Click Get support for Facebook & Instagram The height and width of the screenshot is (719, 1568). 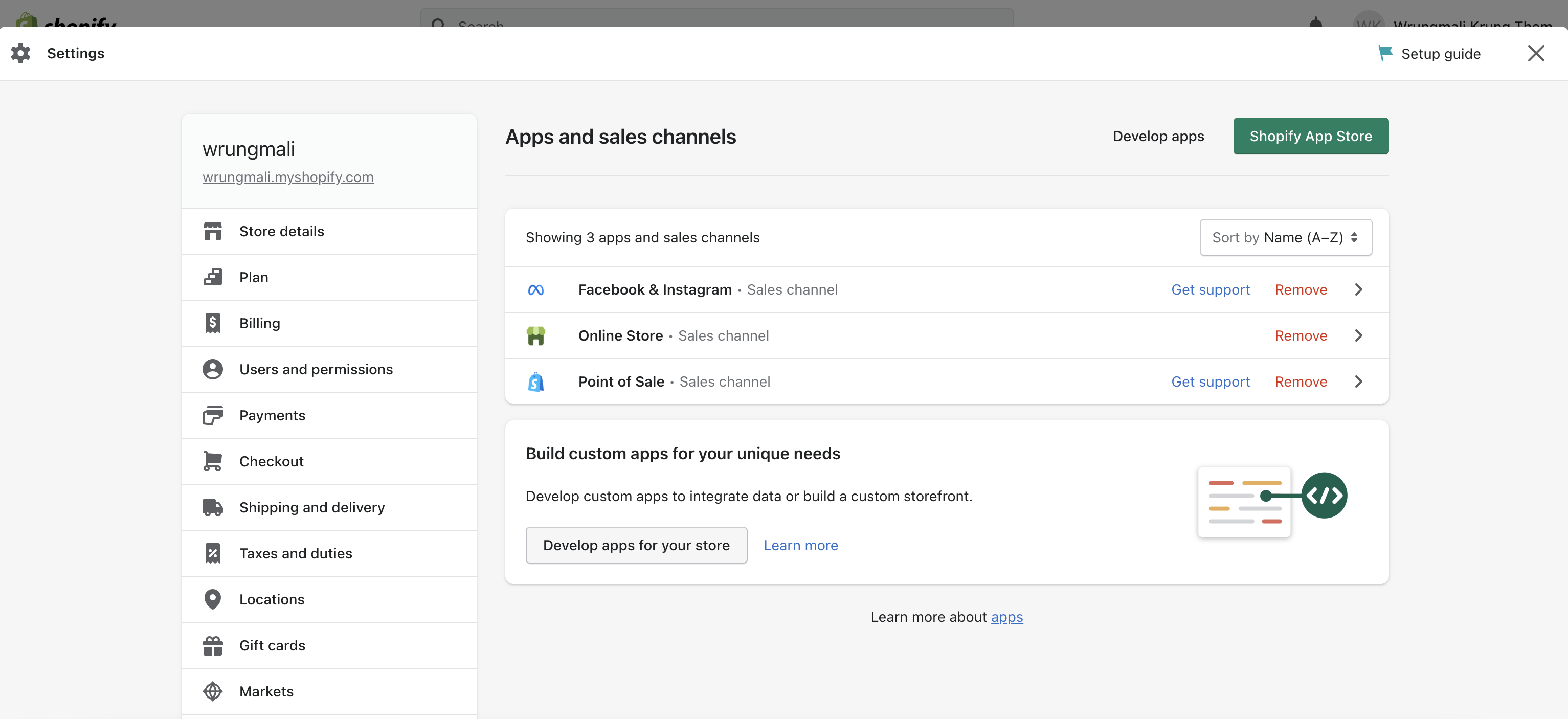(1210, 290)
